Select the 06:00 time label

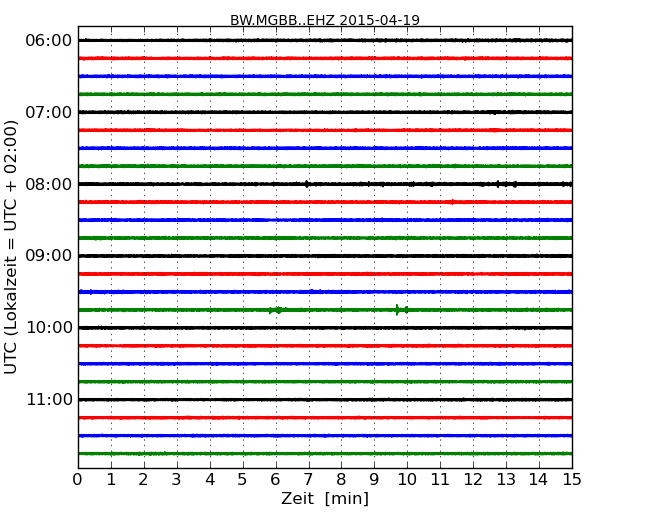coord(48,41)
